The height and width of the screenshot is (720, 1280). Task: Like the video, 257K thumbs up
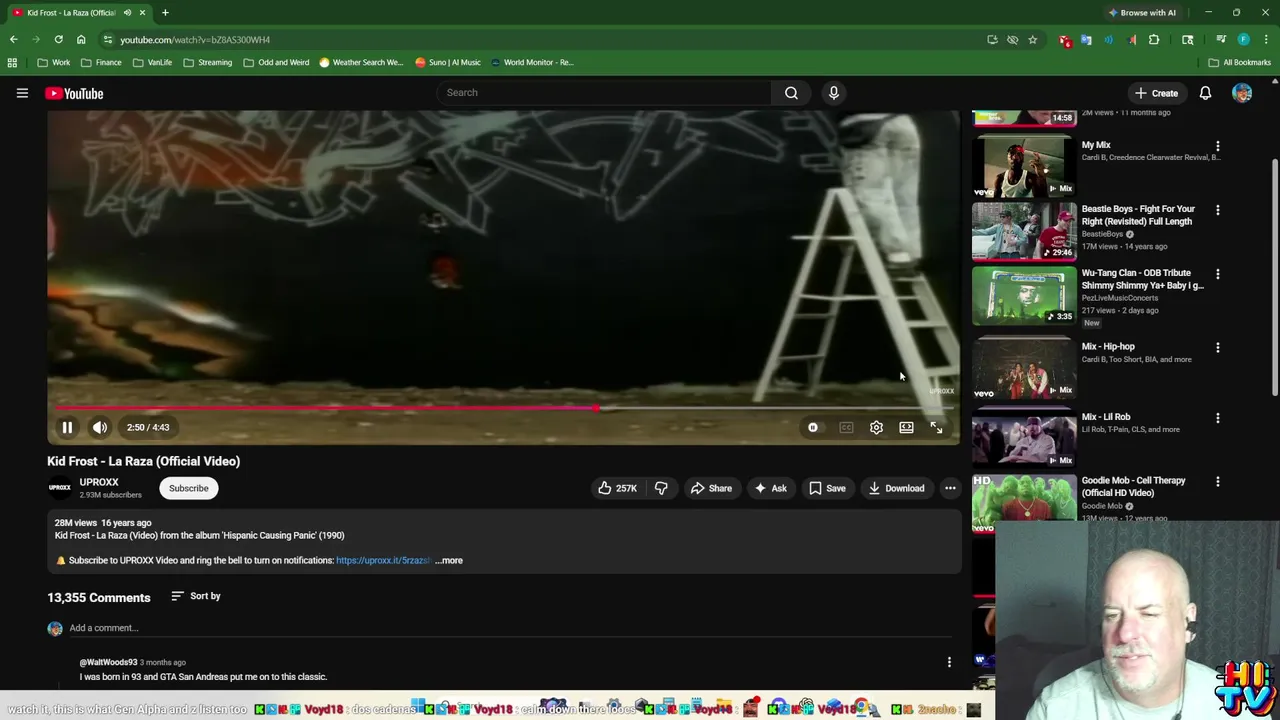[x=617, y=488]
